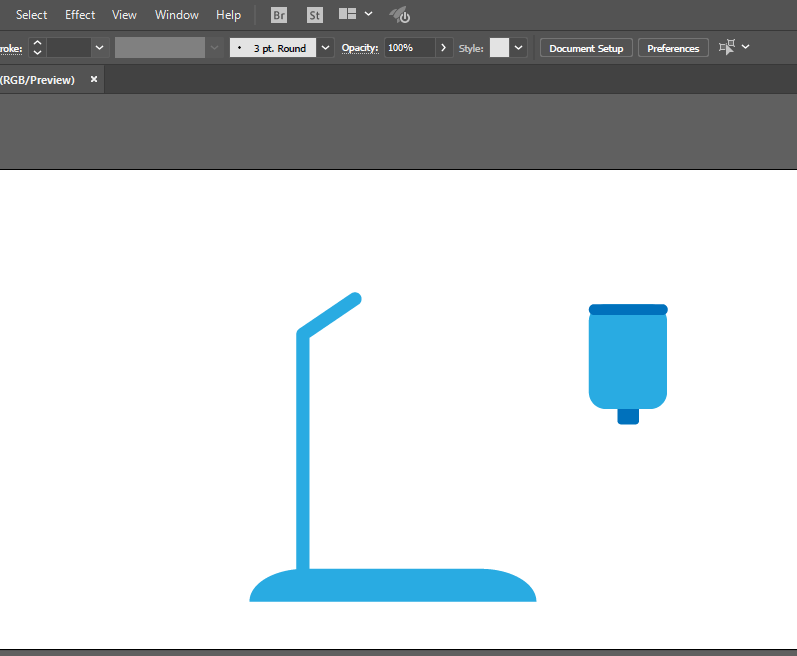Screen dimensions: 797x656
Task: Open Adobe Bridge via Br icon
Action: pos(279,15)
